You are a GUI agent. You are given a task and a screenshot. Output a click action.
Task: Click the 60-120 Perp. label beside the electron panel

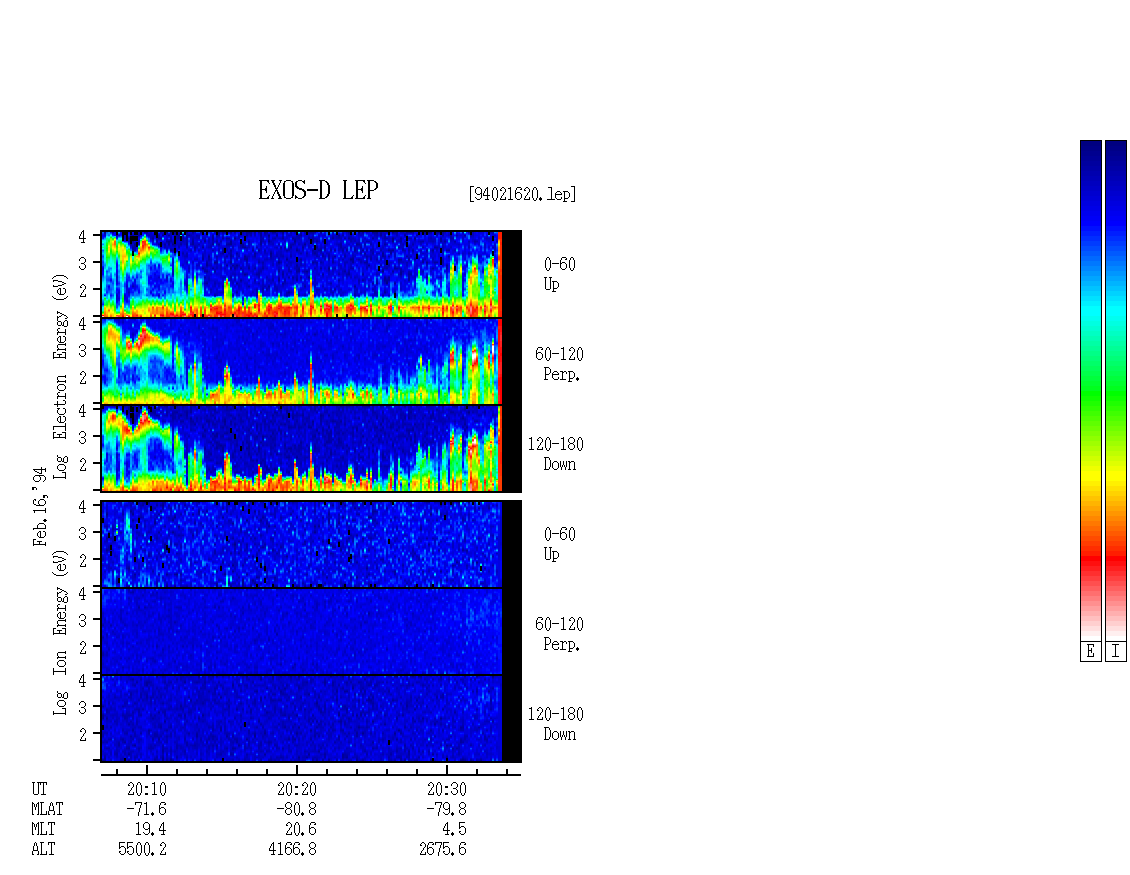click(x=559, y=365)
